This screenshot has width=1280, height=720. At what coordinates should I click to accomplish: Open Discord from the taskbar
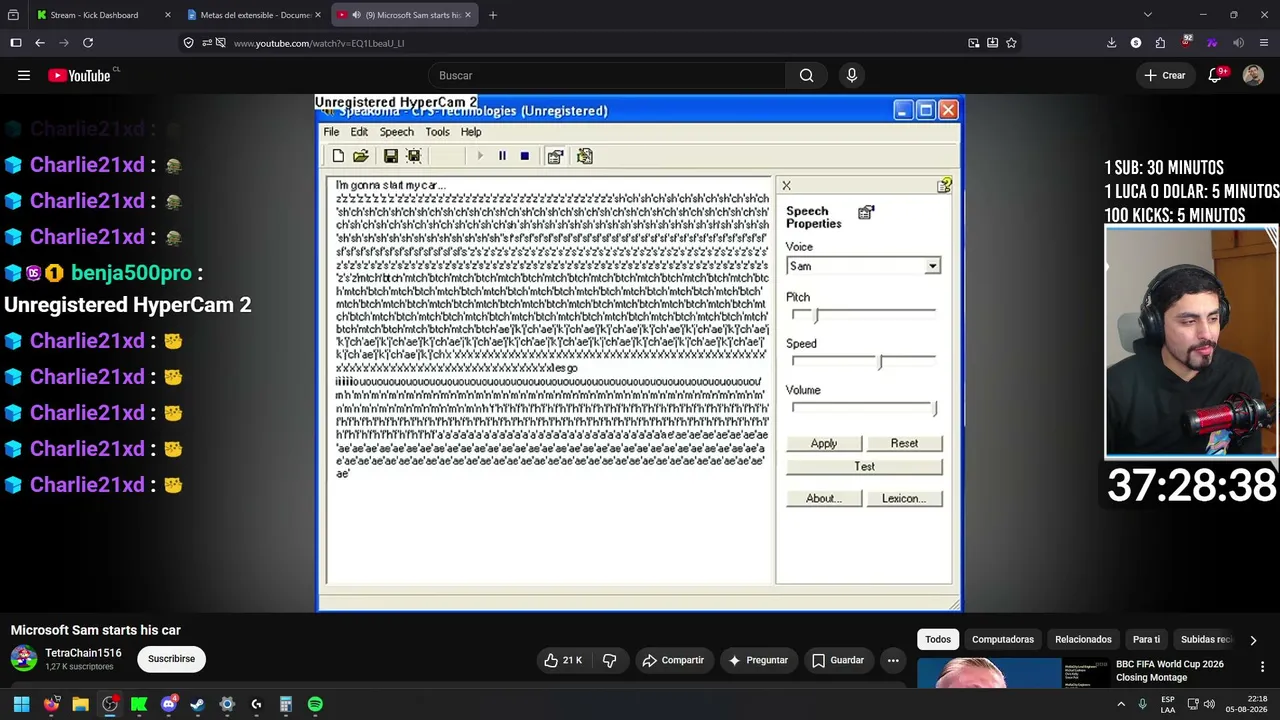[x=168, y=704]
